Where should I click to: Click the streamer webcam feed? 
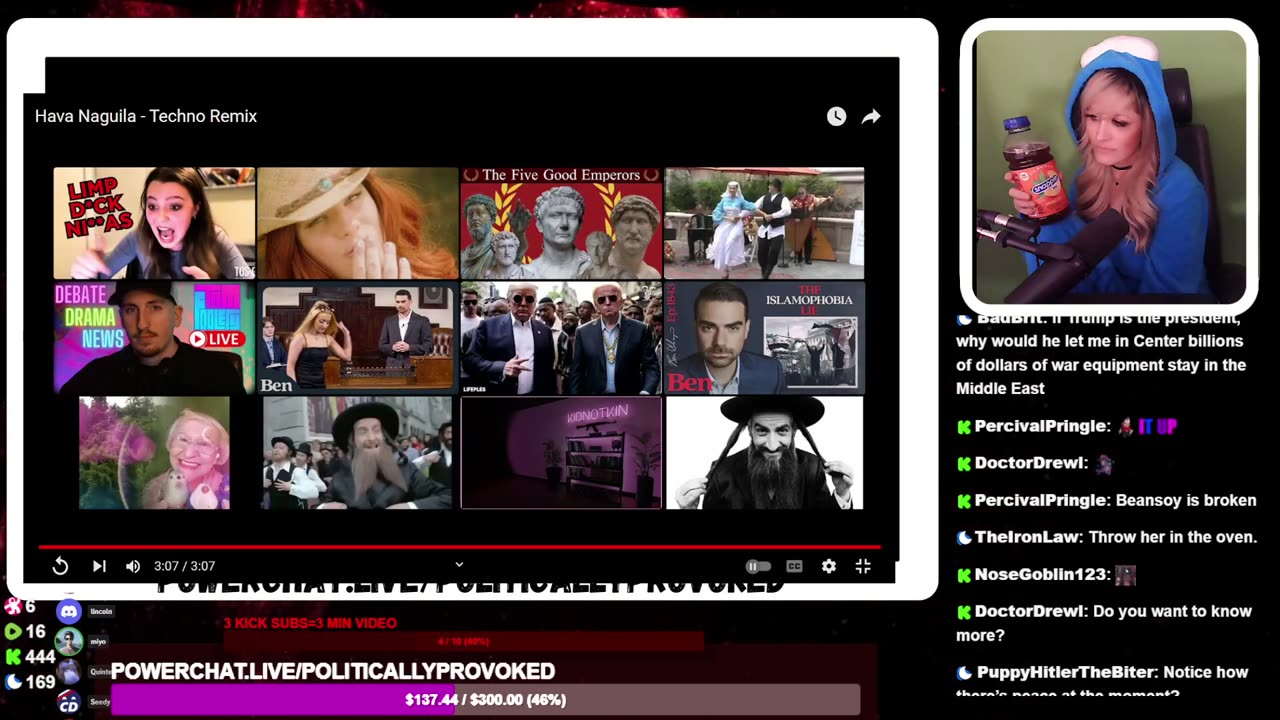tap(1109, 166)
